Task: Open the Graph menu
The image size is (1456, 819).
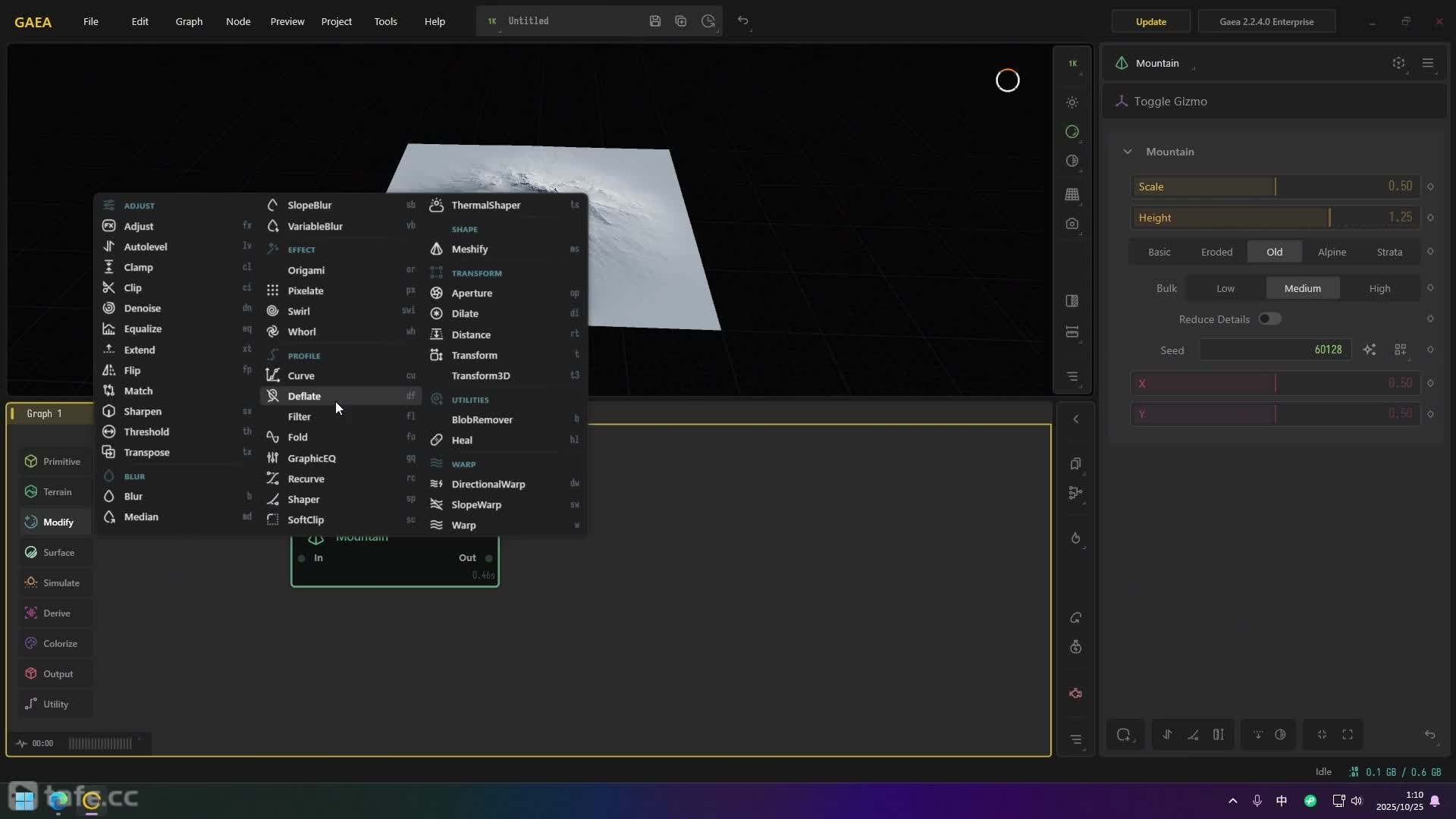Action: pos(189,21)
